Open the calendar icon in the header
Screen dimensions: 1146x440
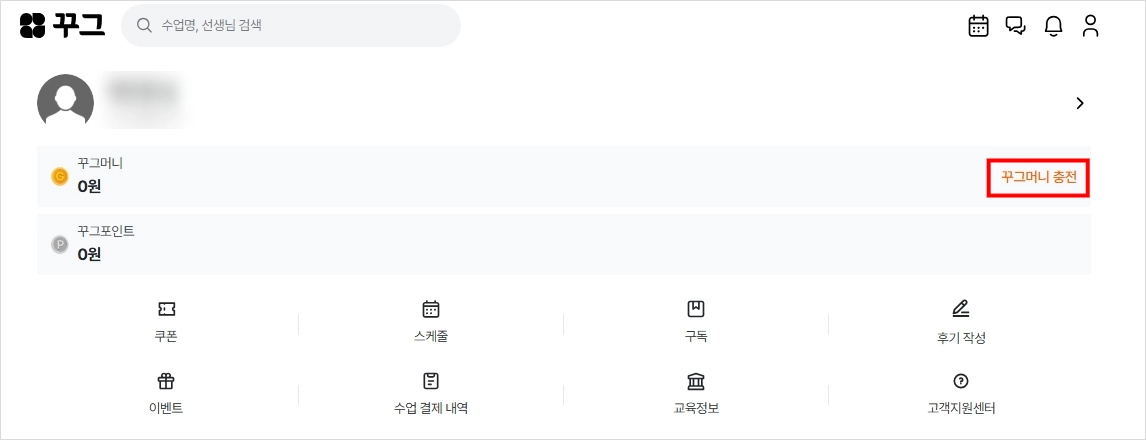coord(978,26)
